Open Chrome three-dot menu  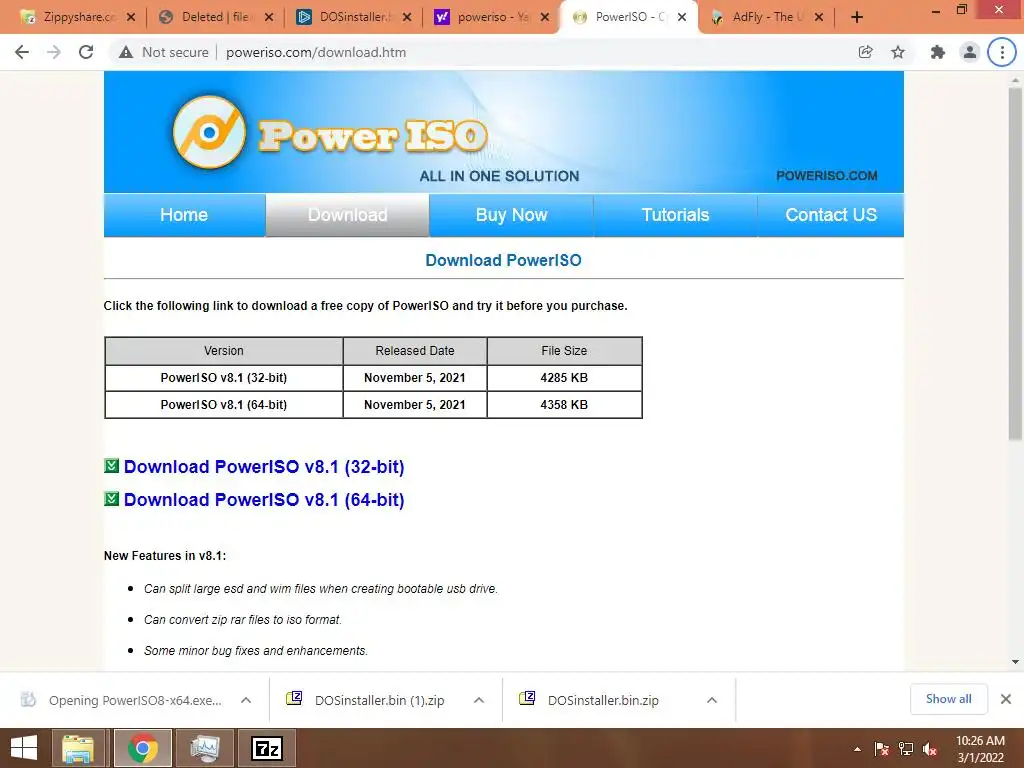pyautogui.click(x=1002, y=52)
